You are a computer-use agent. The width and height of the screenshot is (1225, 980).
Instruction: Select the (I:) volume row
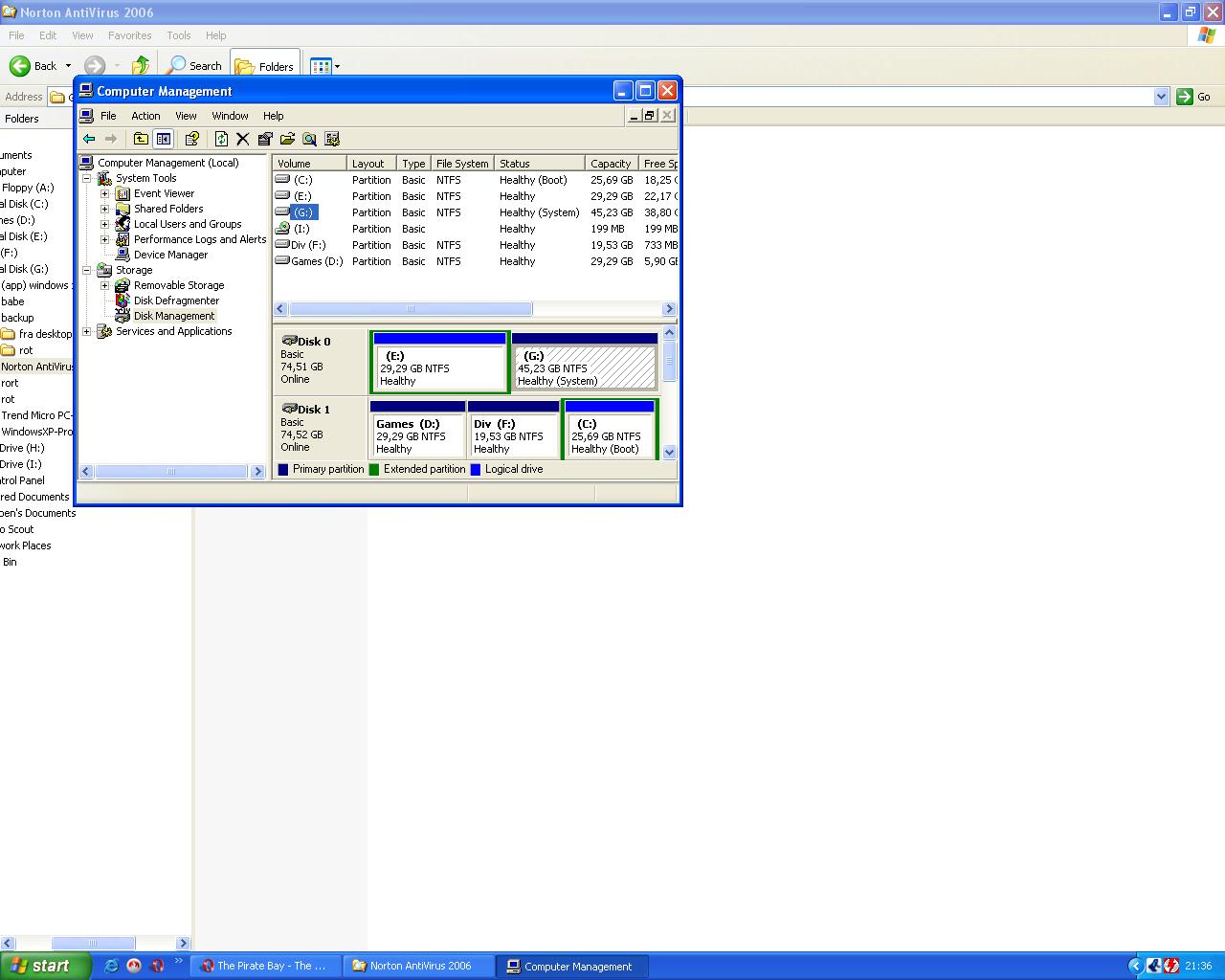476,229
